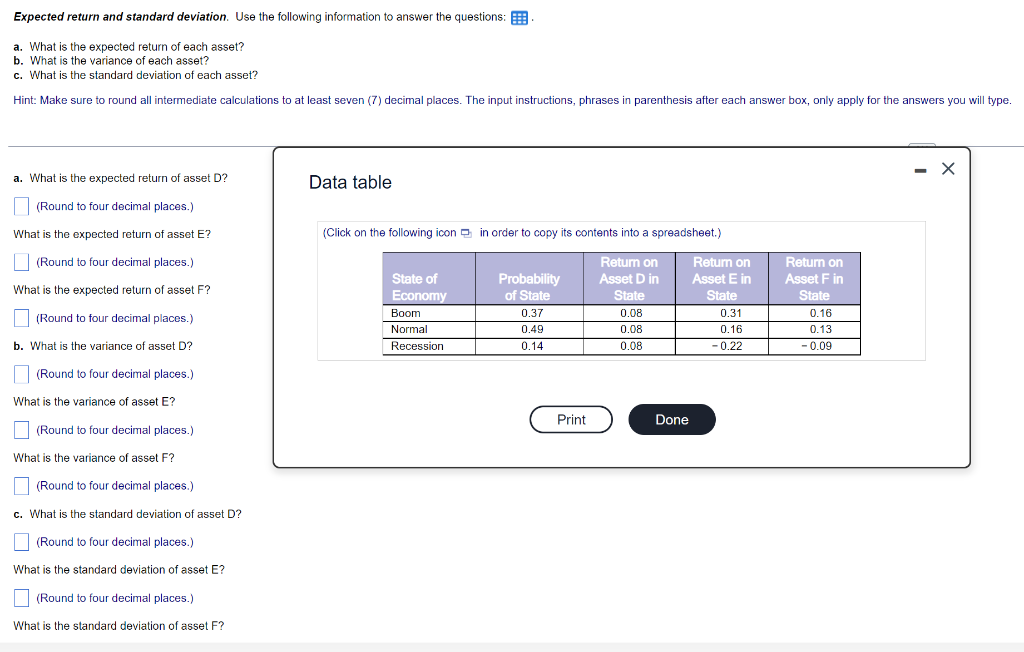Select the Recession row in the data table
Viewport: 1024px width, 652px height.
pos(428,346)
